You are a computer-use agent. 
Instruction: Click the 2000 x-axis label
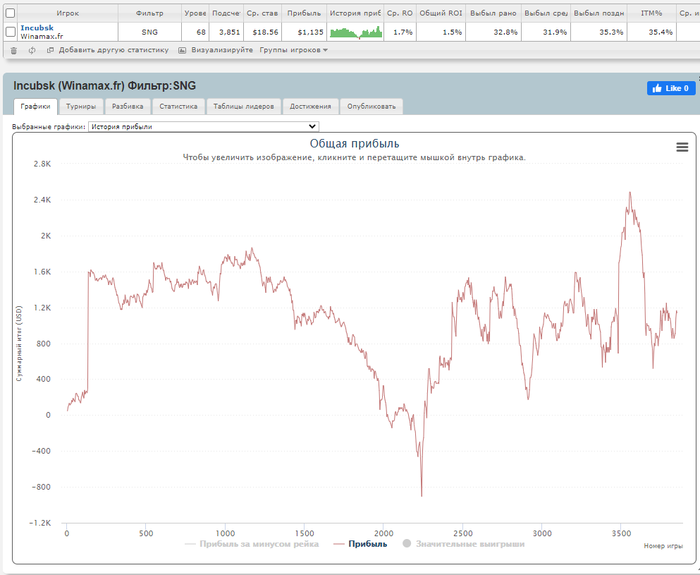(x=383, y=533)
